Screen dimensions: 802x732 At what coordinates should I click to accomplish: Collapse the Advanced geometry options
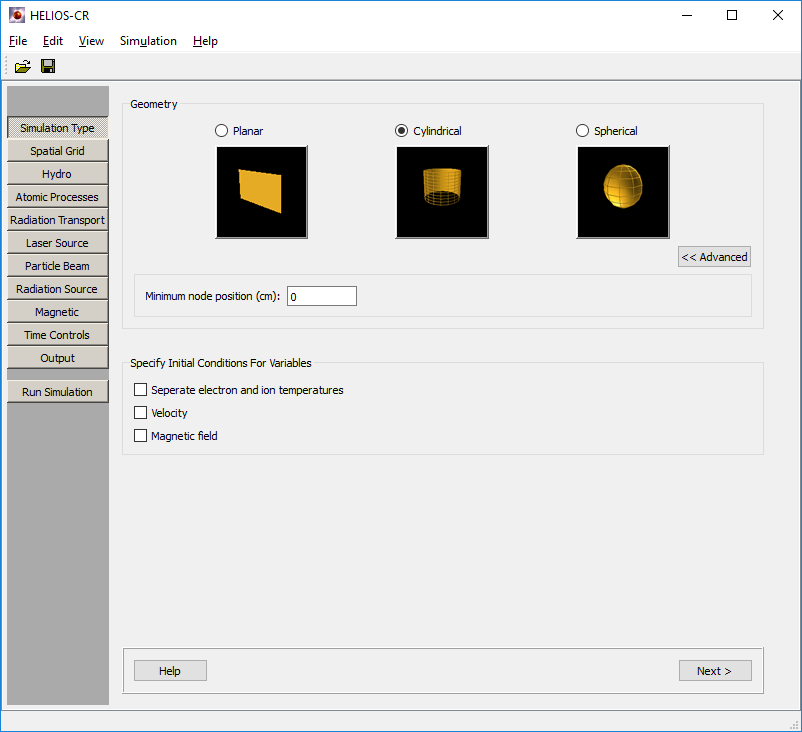[714, 257]
